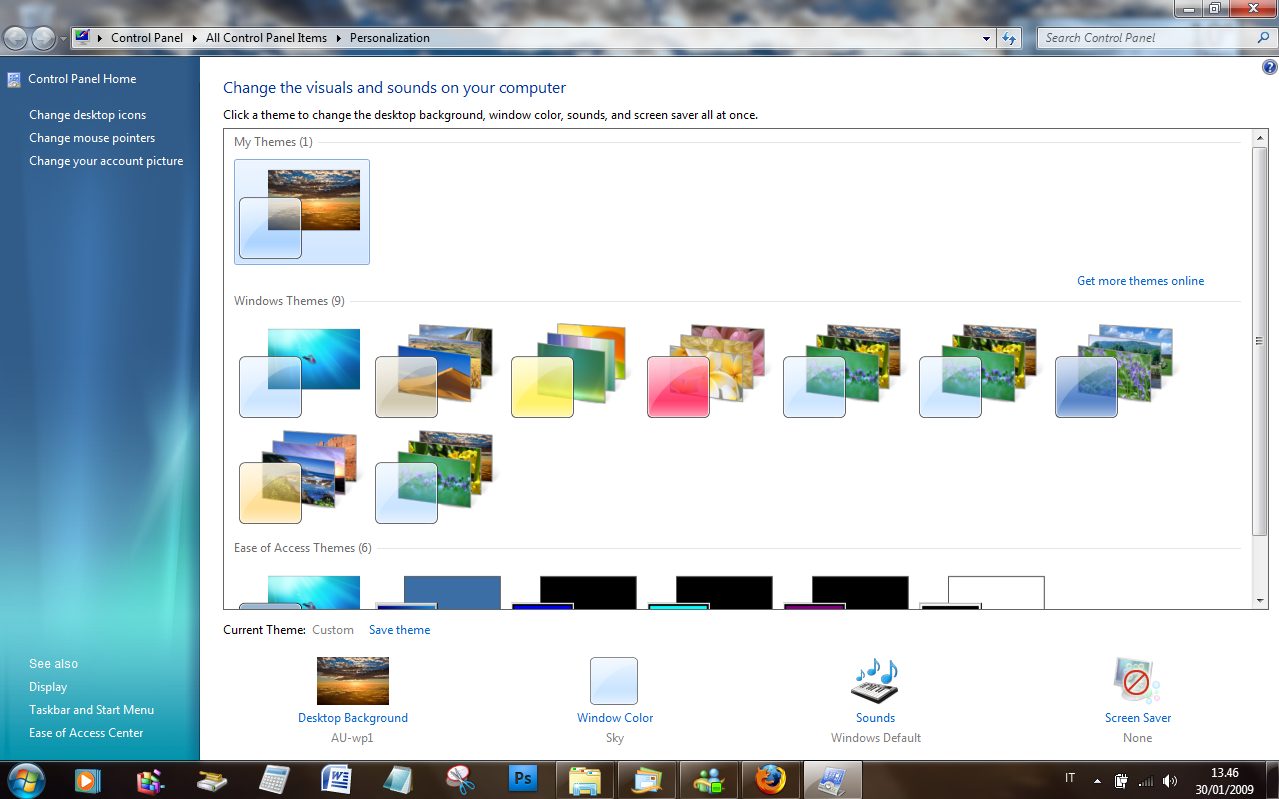Click the power plug tray icon
Screen dimensions: 1279x799
coord(1122,780)
